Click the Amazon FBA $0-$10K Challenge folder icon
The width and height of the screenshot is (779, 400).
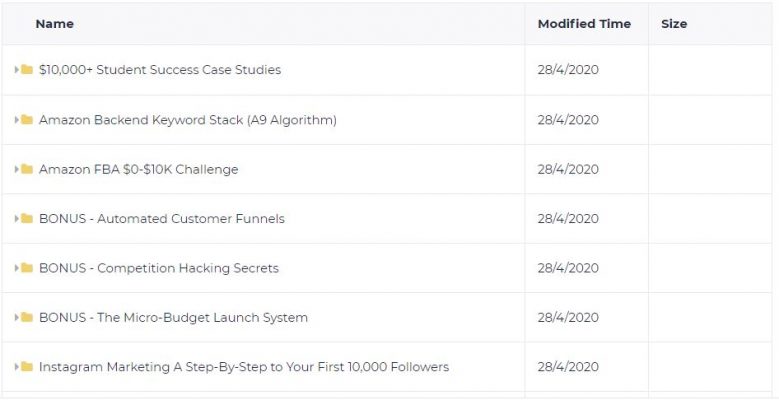point(27,169)
